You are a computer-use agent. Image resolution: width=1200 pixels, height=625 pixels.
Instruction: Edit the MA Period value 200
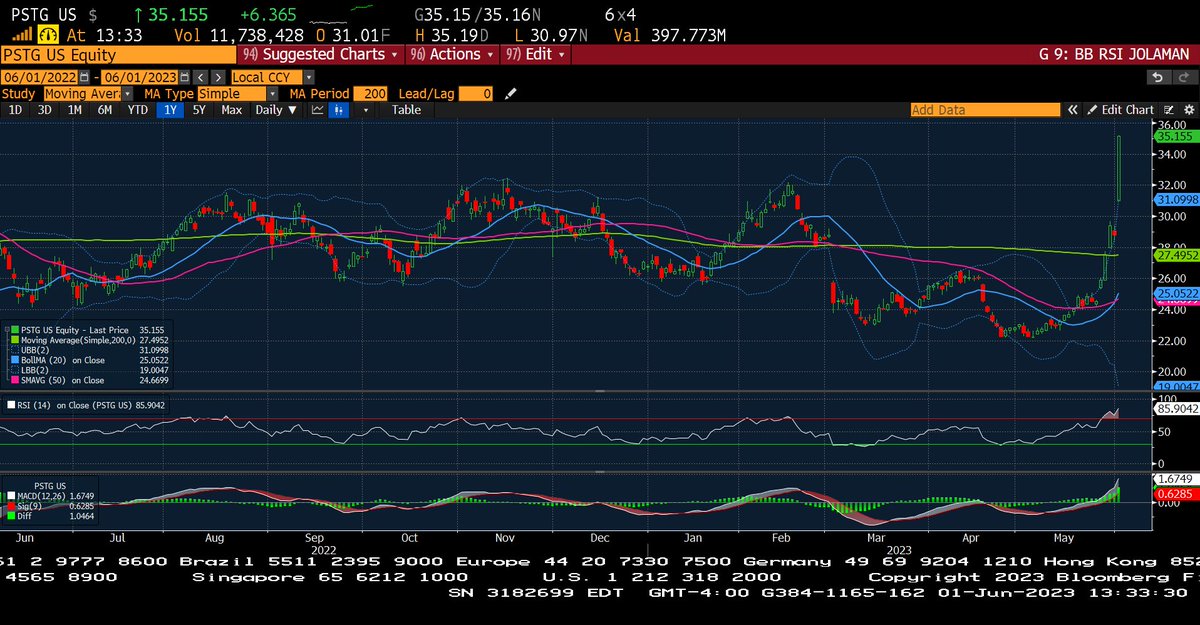pos(368,93)
